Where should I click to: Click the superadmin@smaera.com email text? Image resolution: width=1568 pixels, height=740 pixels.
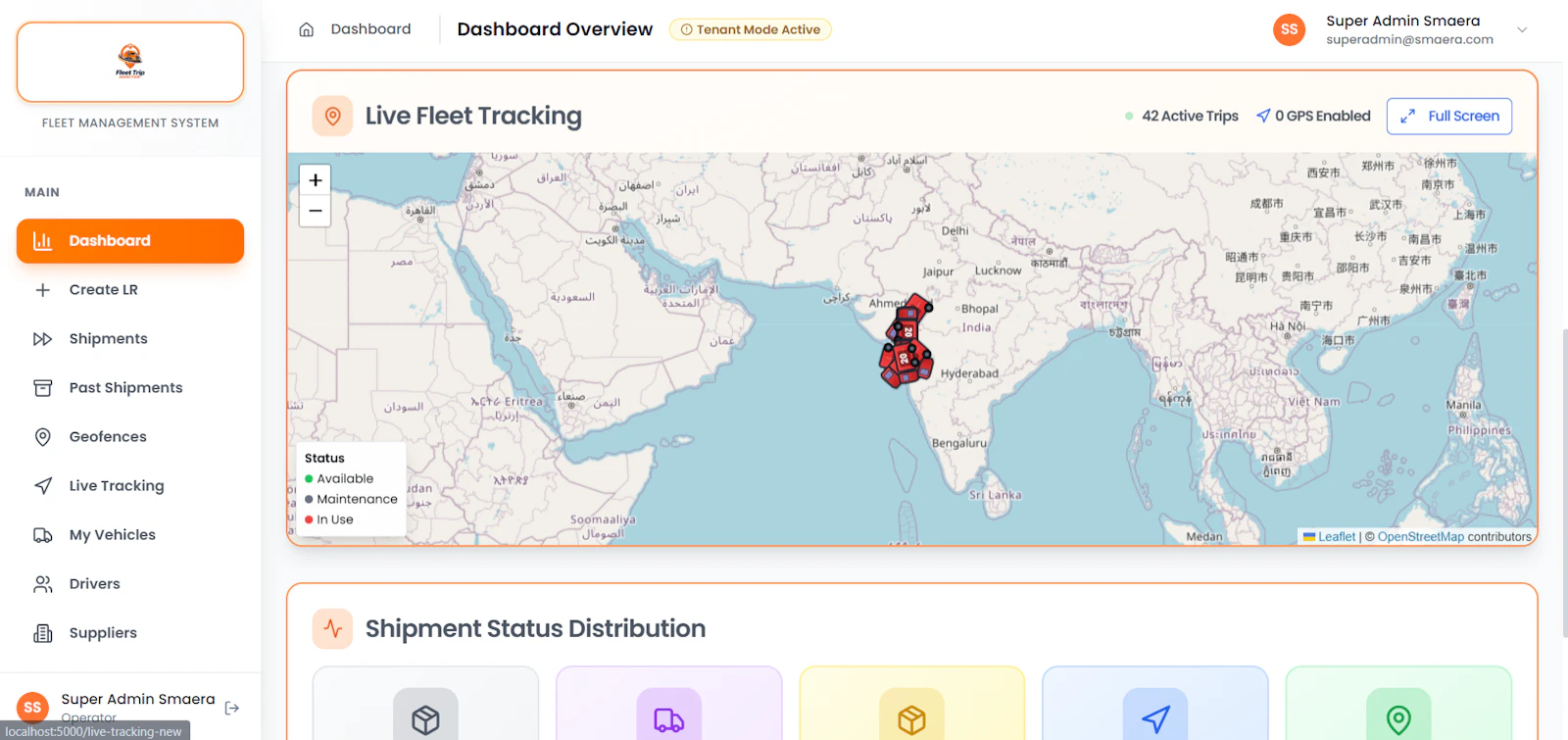pos(1409,40)
